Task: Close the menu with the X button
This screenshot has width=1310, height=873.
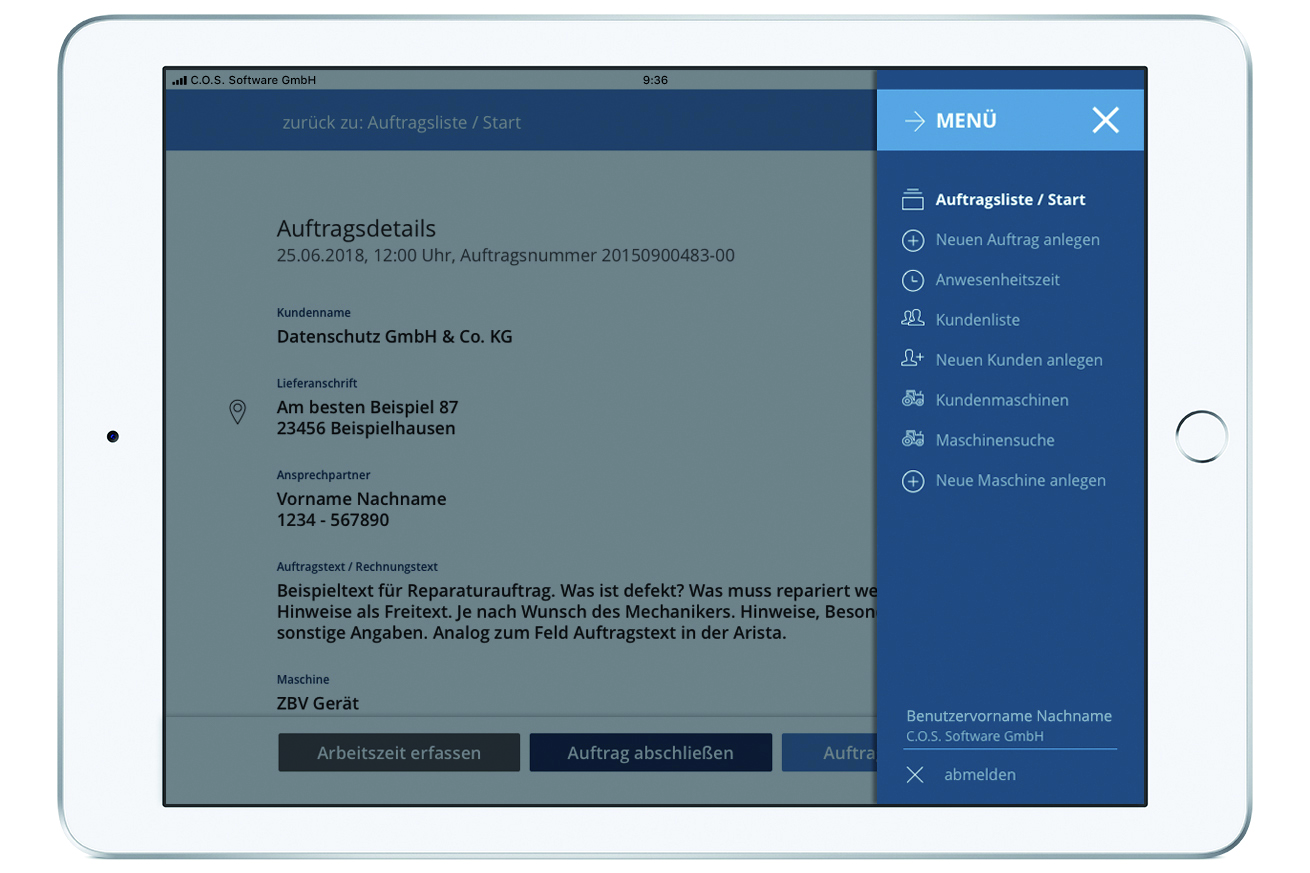Action: pyautogui.click(x=1105, y=121)
